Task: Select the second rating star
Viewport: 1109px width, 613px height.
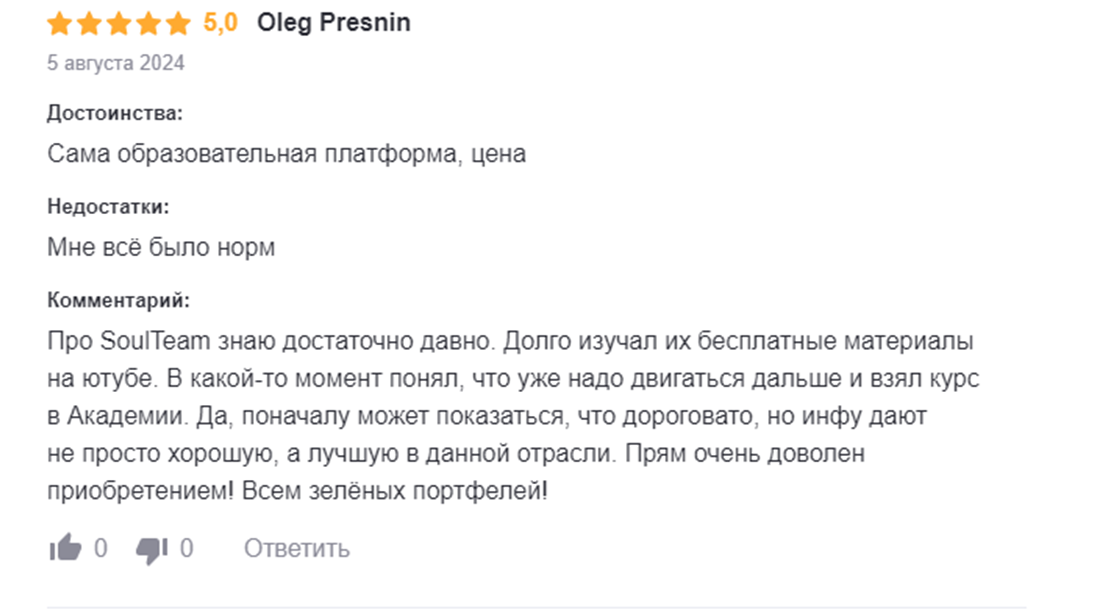Action: tap(89, 24)
